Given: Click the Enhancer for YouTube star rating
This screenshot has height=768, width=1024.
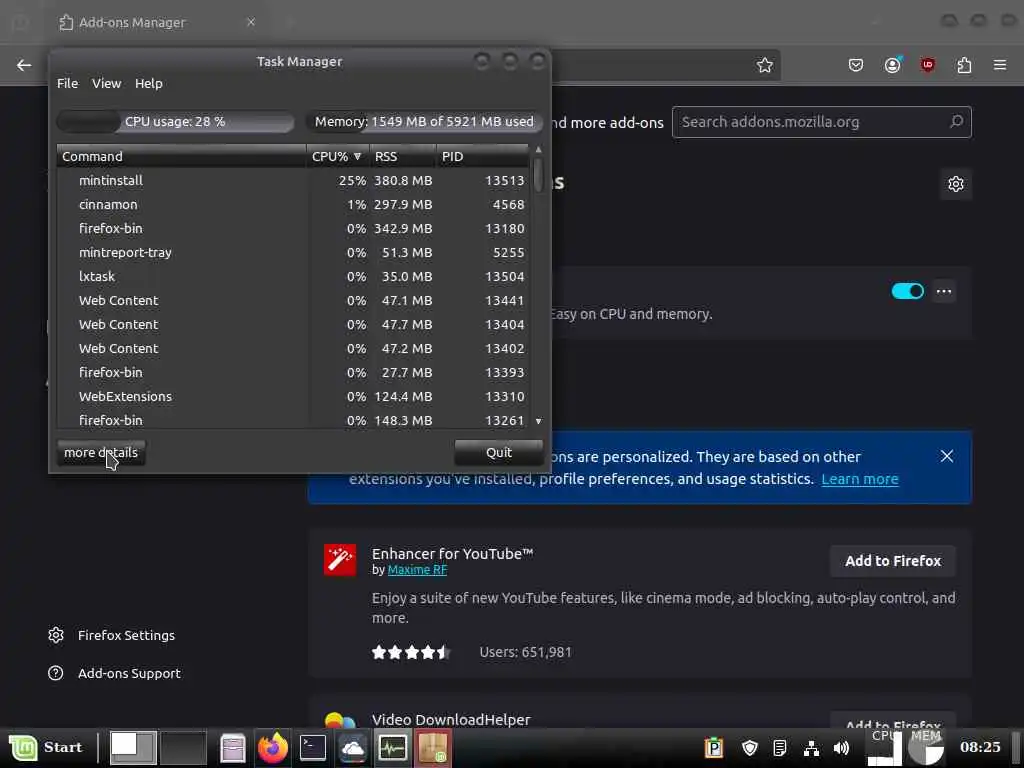Looking at the screenshot, I should (x=411, y=652).
